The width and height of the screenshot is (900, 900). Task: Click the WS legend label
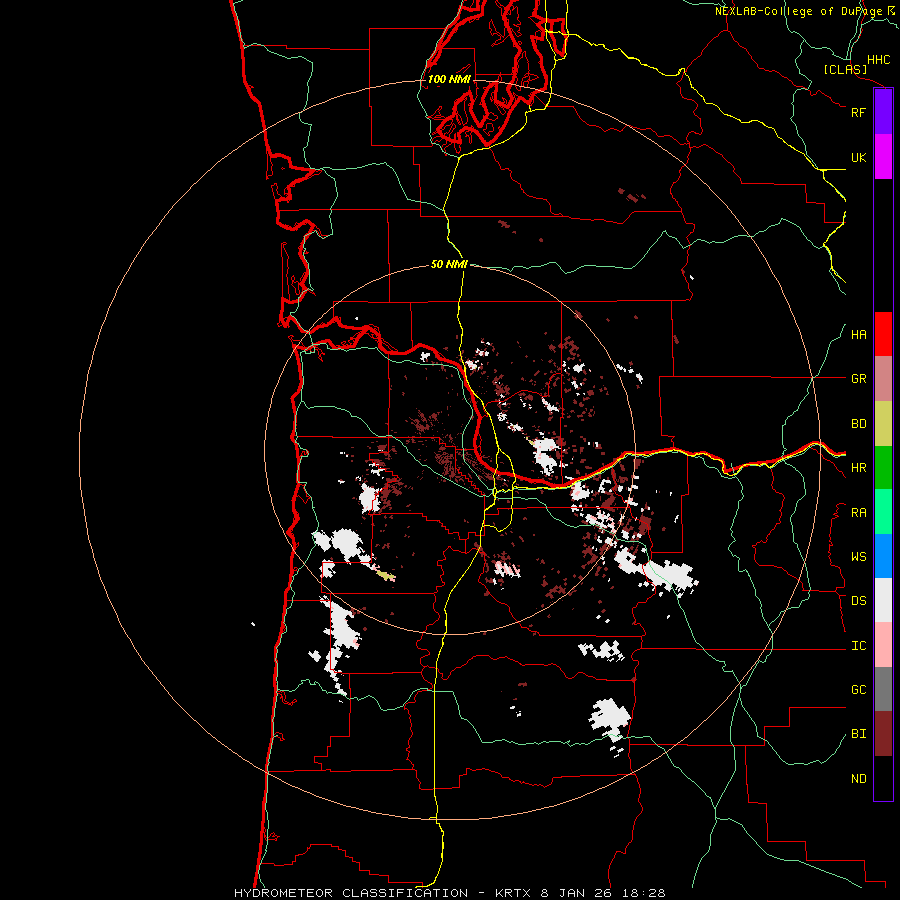858,557
